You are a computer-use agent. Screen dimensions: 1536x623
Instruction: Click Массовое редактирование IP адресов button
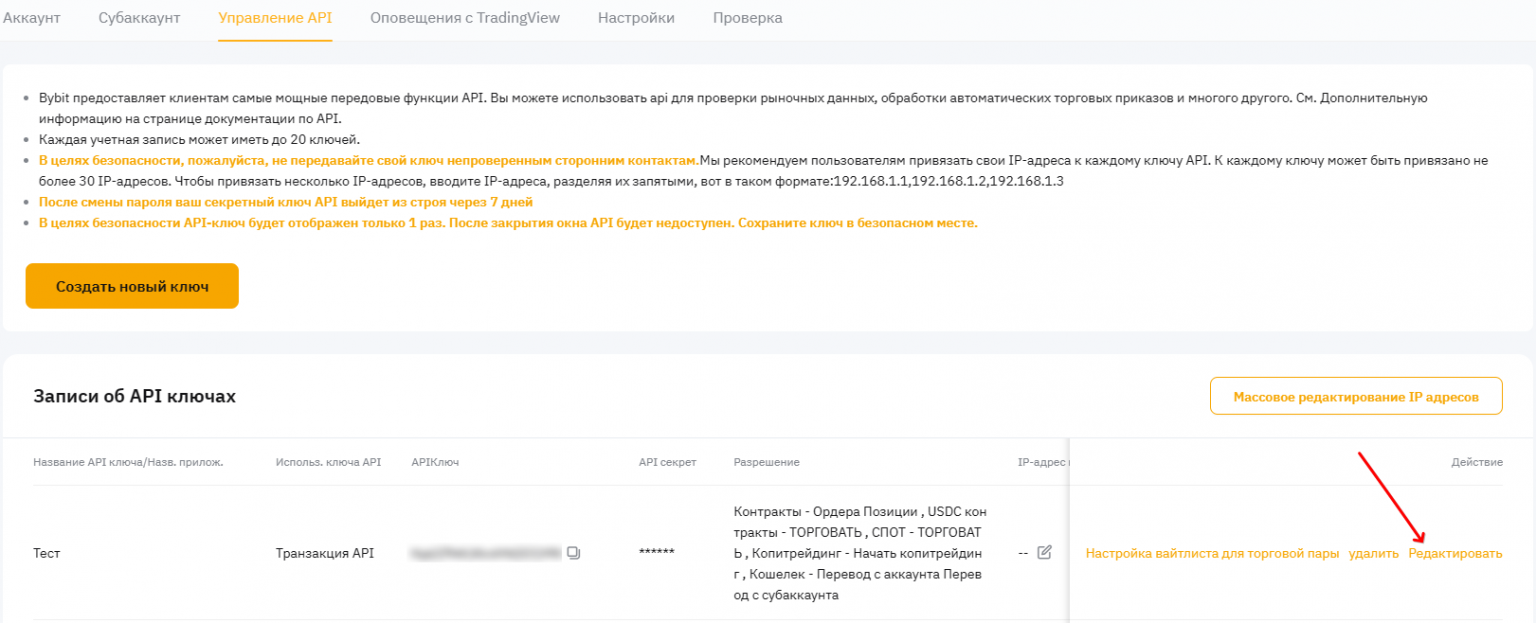pos(1355,397)
